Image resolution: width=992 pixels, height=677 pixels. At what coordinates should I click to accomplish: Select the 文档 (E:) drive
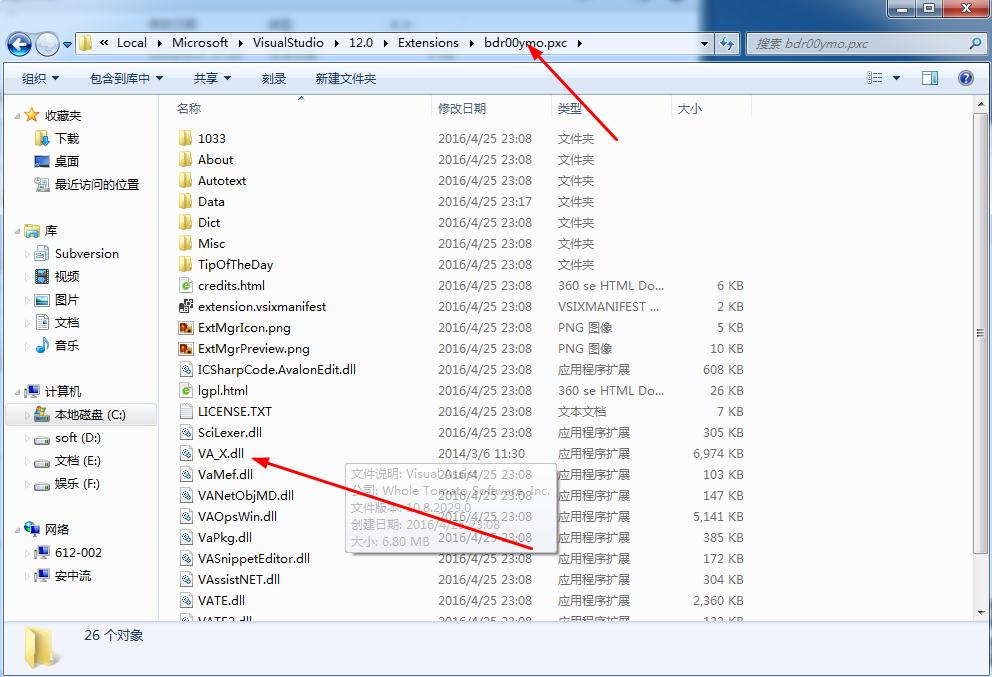pyautogui.click(x=77, y=461)
